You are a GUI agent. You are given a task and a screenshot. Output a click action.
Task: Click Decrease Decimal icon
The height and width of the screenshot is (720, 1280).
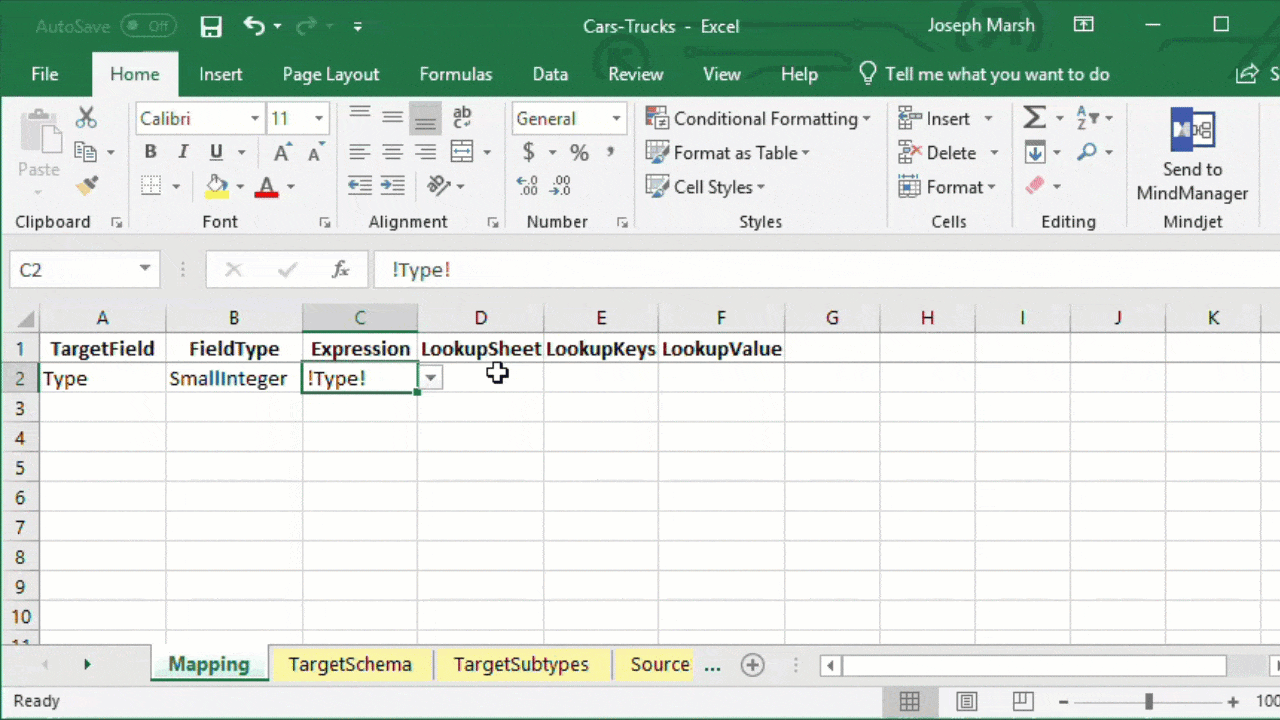561,186
